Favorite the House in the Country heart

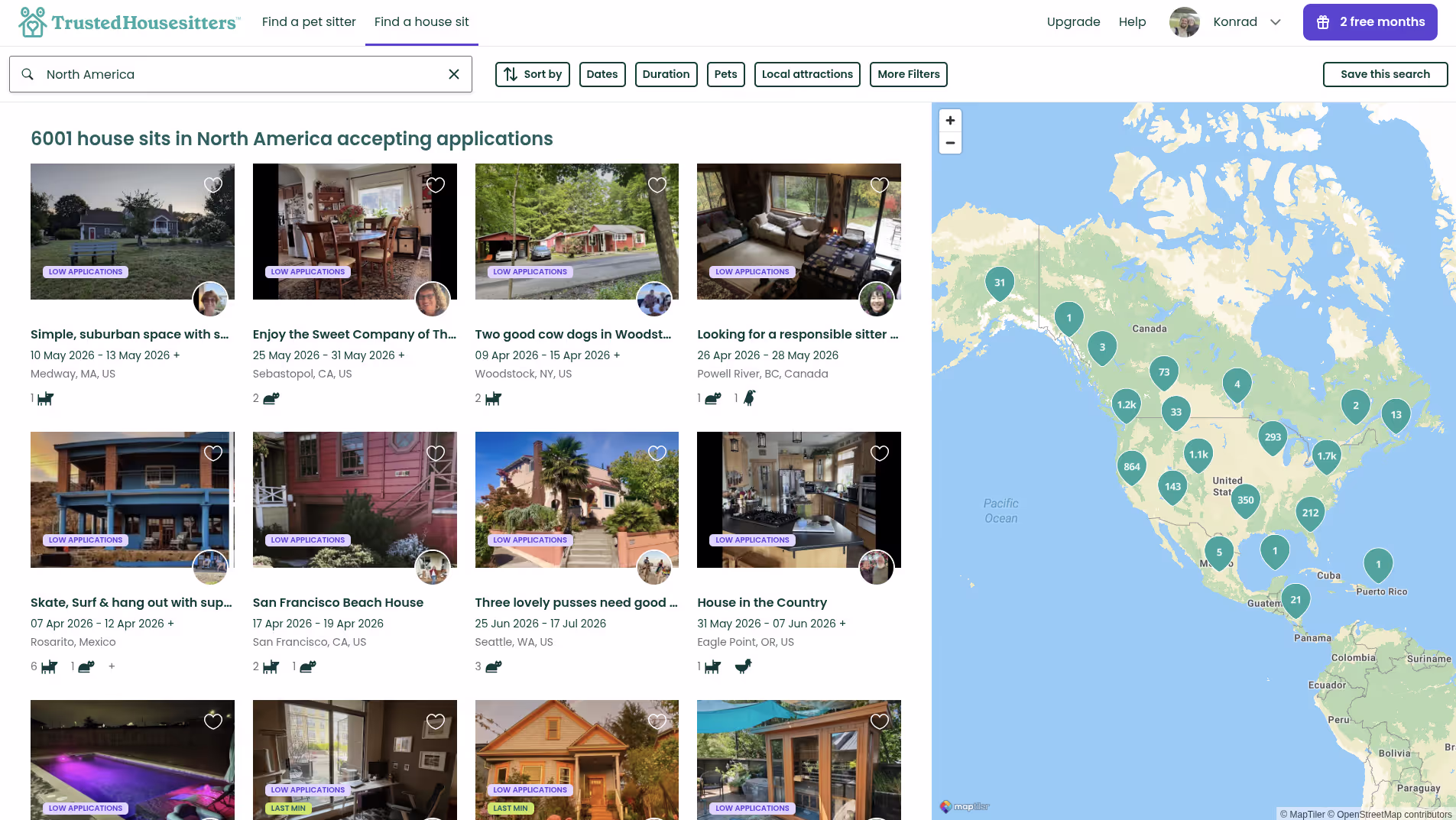click(880, 453)
